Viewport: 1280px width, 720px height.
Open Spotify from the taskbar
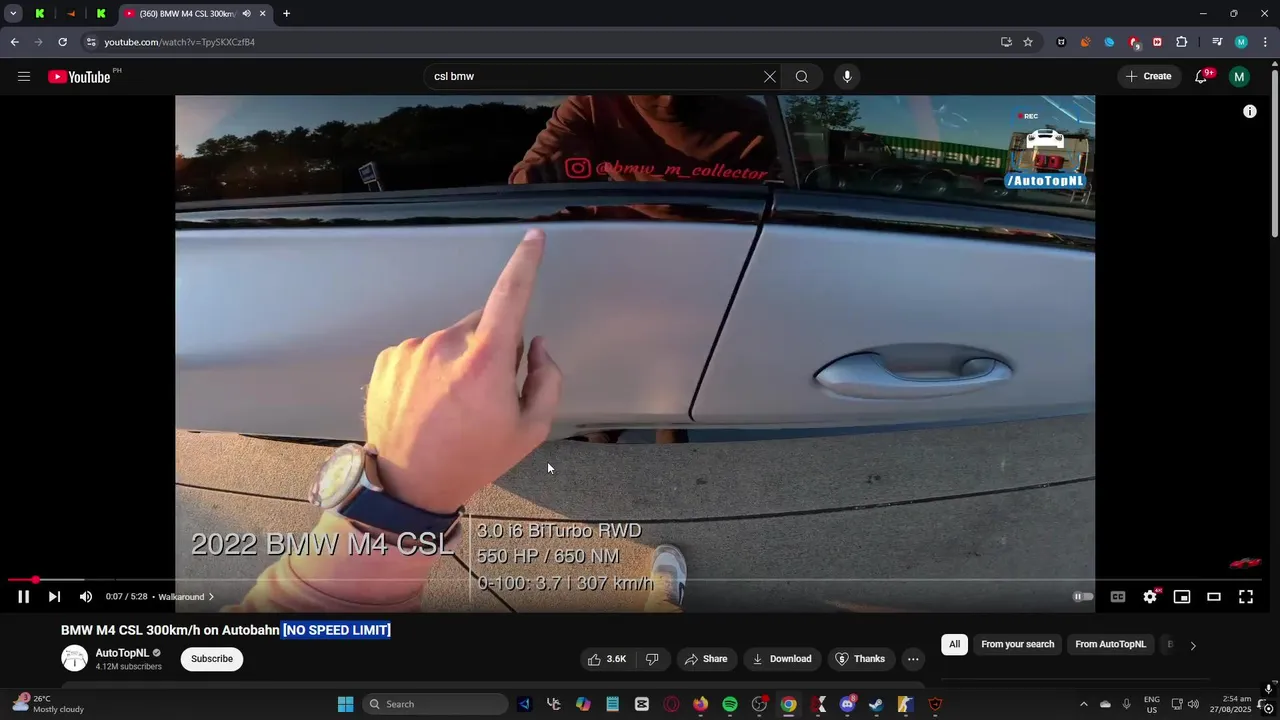click(730, 704)
